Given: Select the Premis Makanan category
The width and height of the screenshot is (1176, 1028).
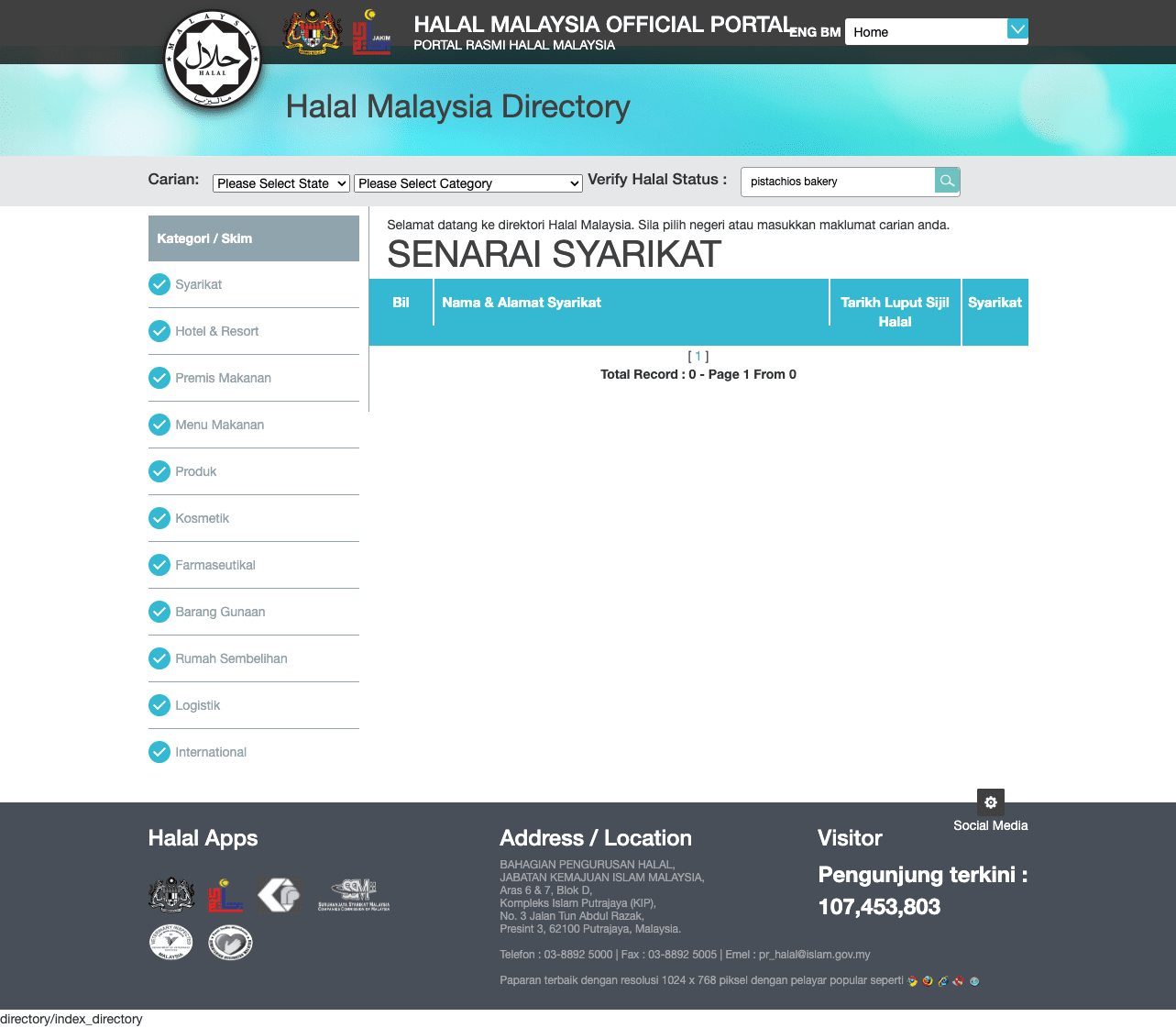Looking at the screenshot, I should 224,378.
